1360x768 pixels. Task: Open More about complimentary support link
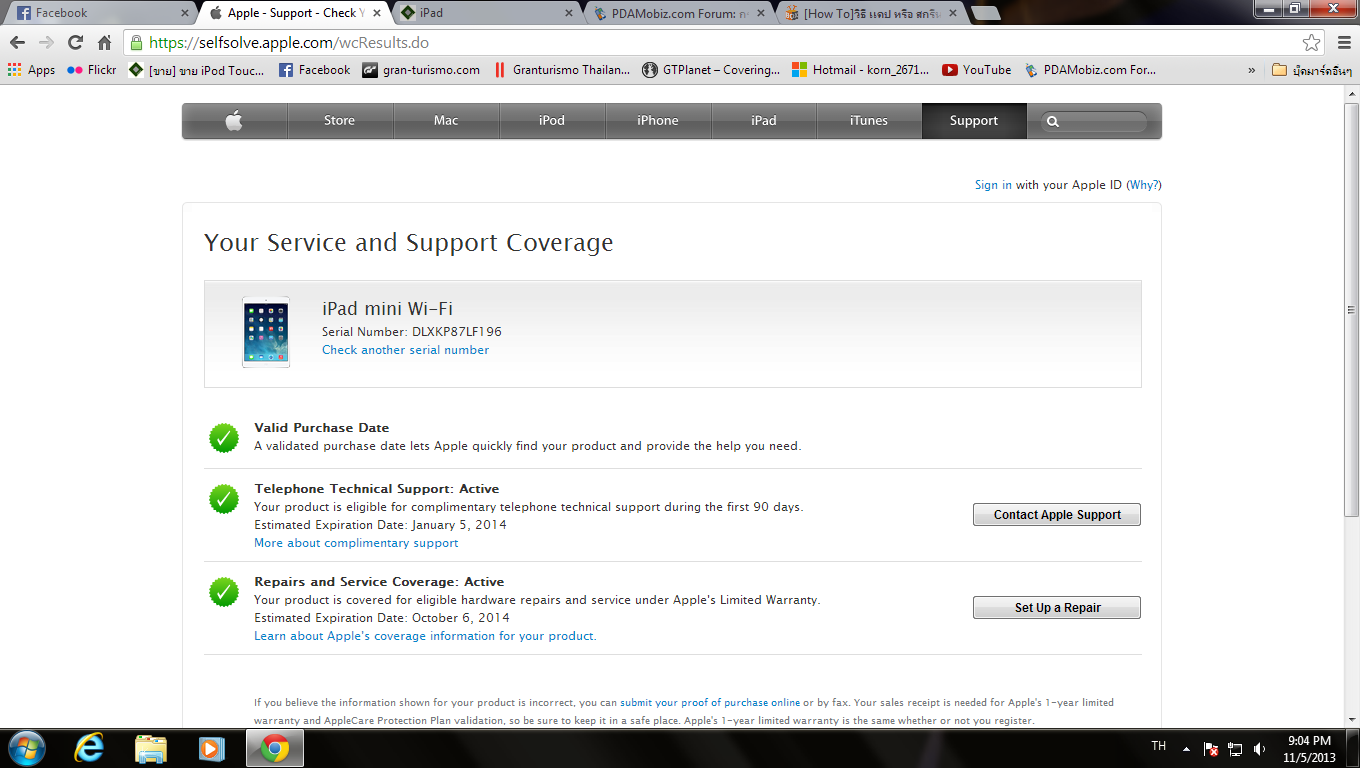point(356,543)
